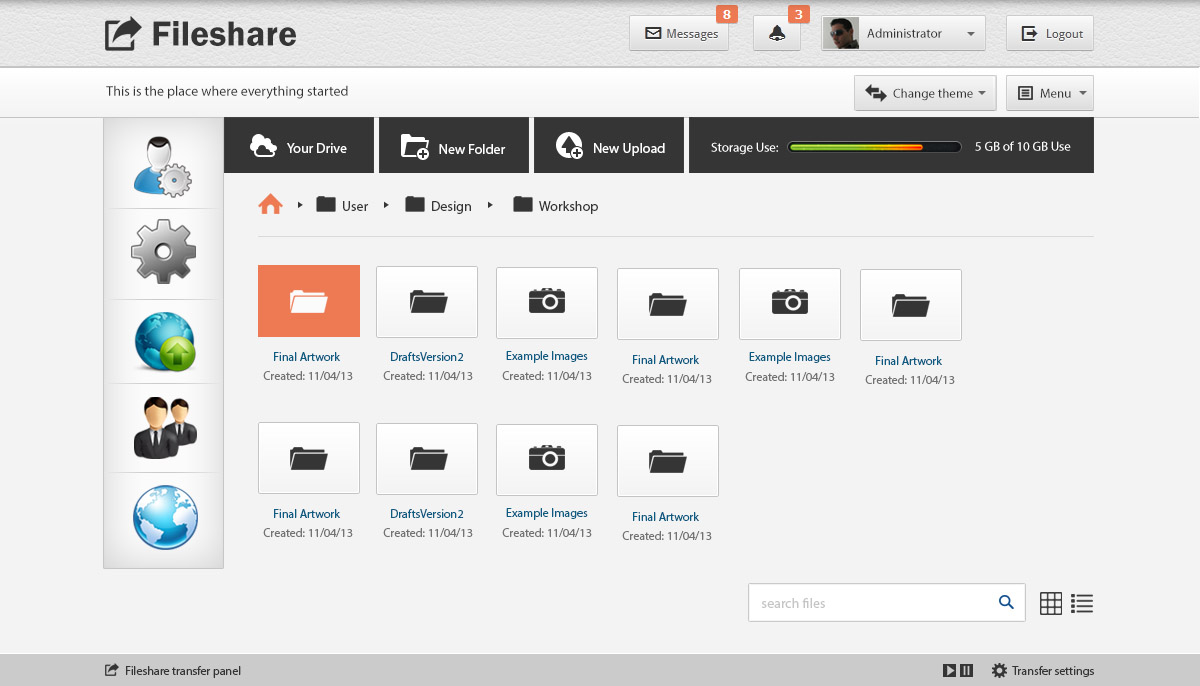Click the Storage Use progress bar
This screenshot has height=686, width=1200.
coord(873,147)
